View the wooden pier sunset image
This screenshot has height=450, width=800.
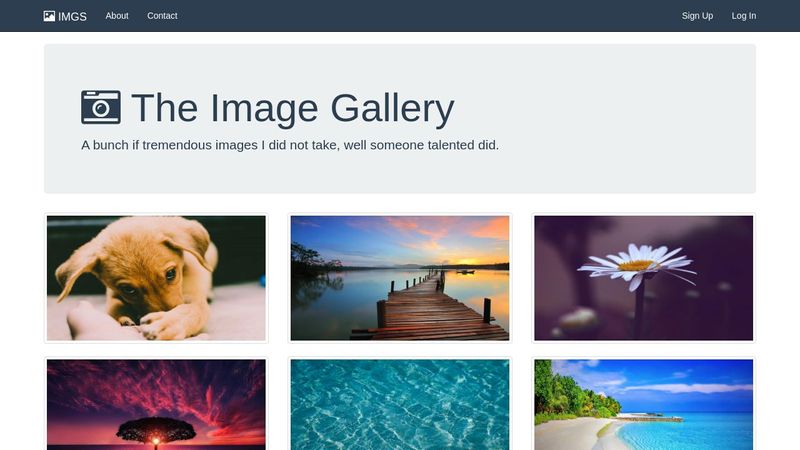(400, 278)
